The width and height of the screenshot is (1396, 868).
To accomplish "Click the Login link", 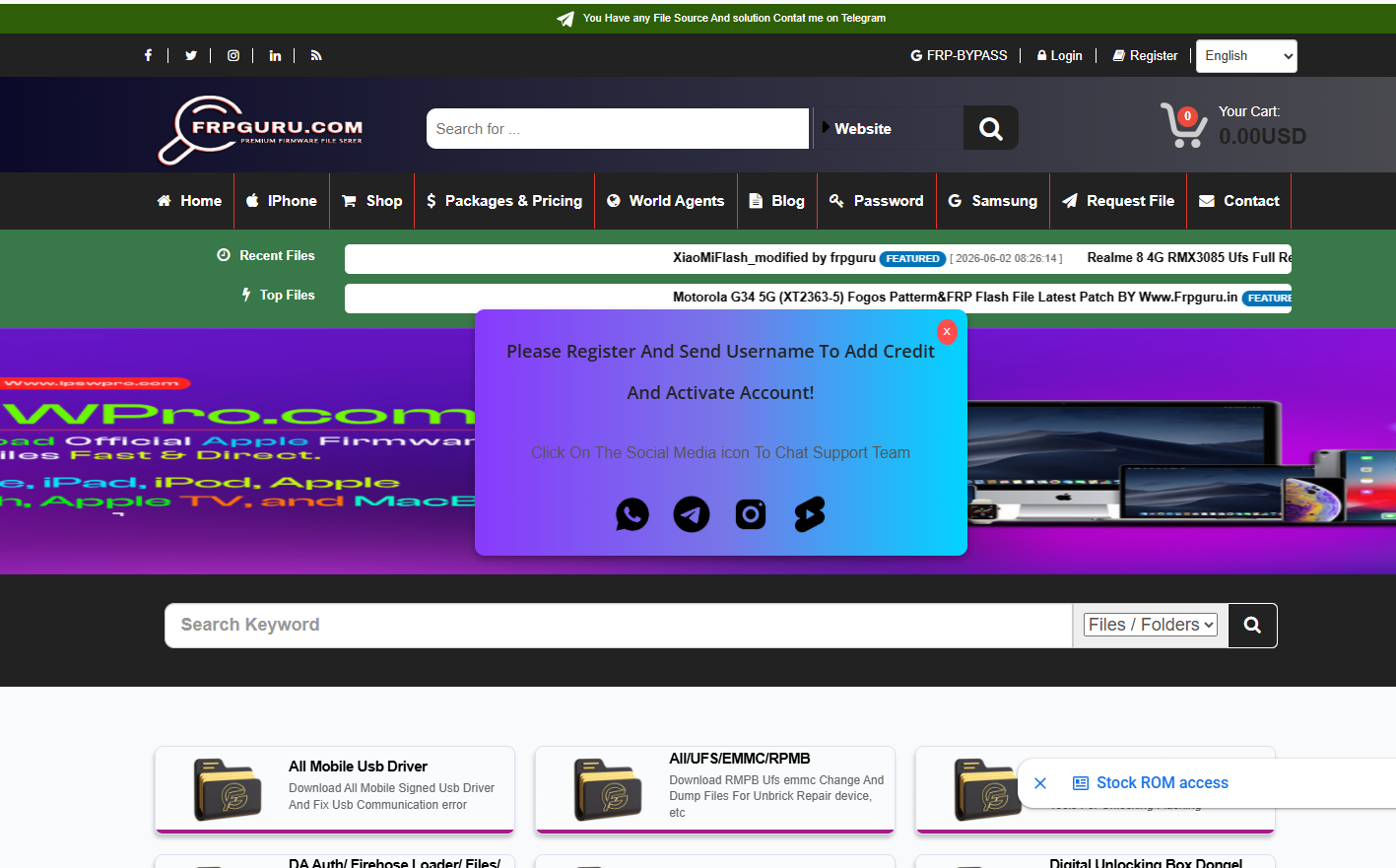I will (x=1059, y=56).
